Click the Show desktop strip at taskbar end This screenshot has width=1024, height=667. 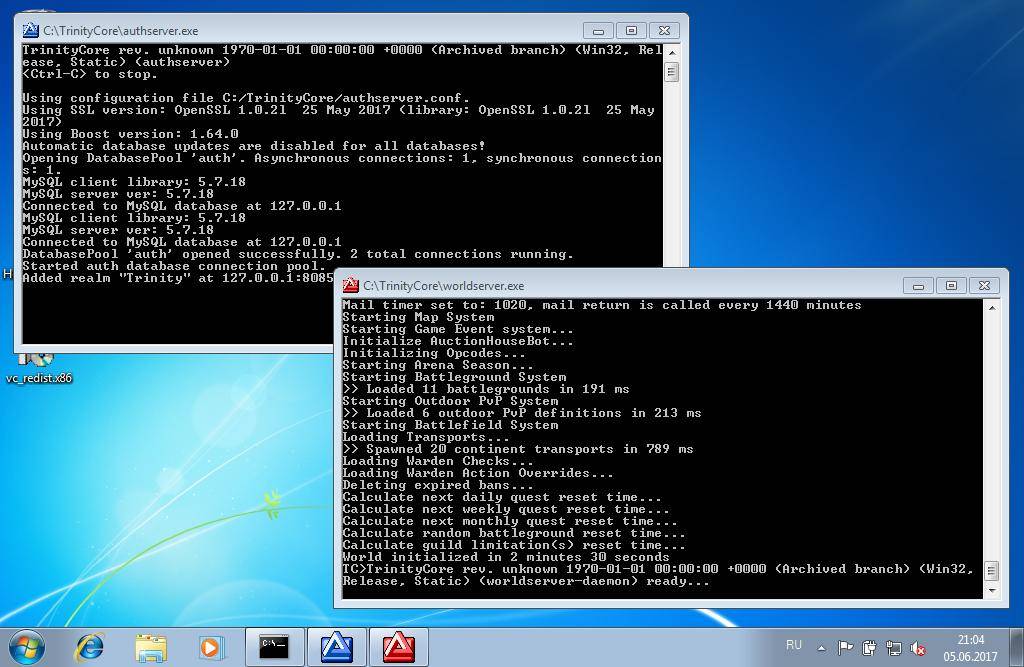1017,647
